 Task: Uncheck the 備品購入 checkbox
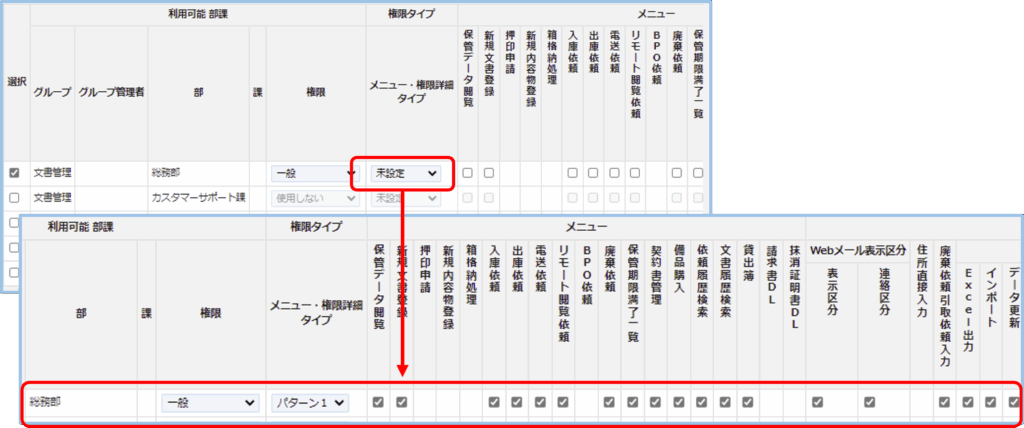point(678,402)
